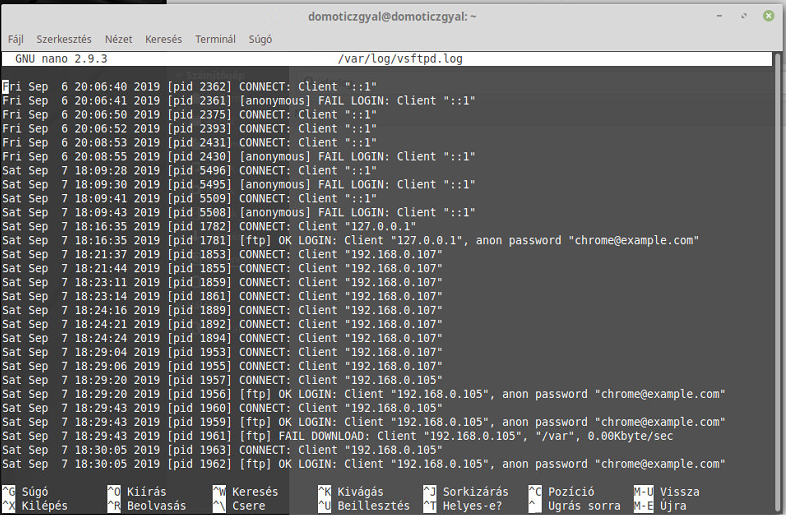786x515 pixels.
Task: Click the FAIL LOGIN line with pid 5495
Action: [x=239, y=185]
